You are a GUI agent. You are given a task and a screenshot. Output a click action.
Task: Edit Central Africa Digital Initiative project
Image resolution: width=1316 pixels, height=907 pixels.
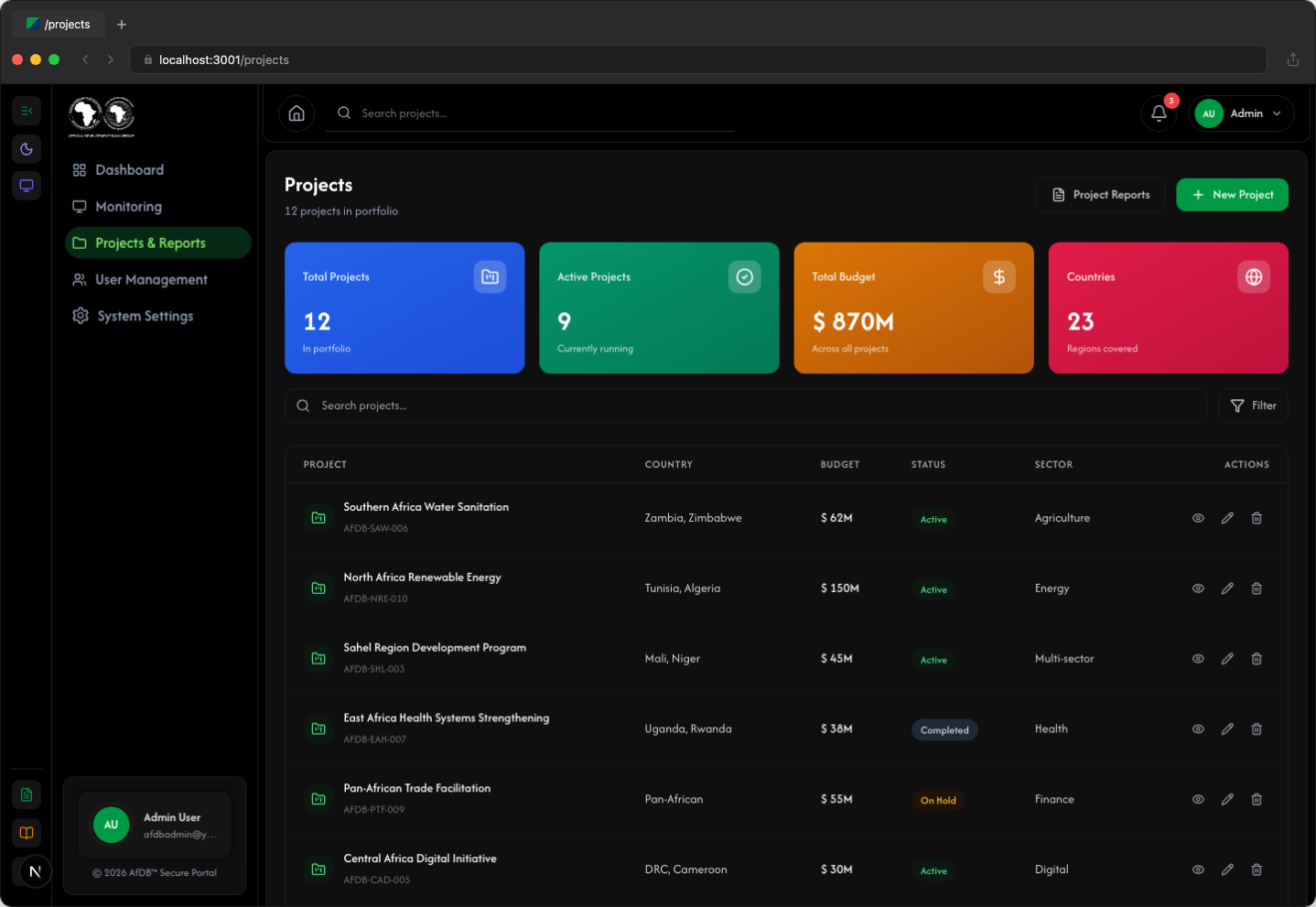[1227, 869]
